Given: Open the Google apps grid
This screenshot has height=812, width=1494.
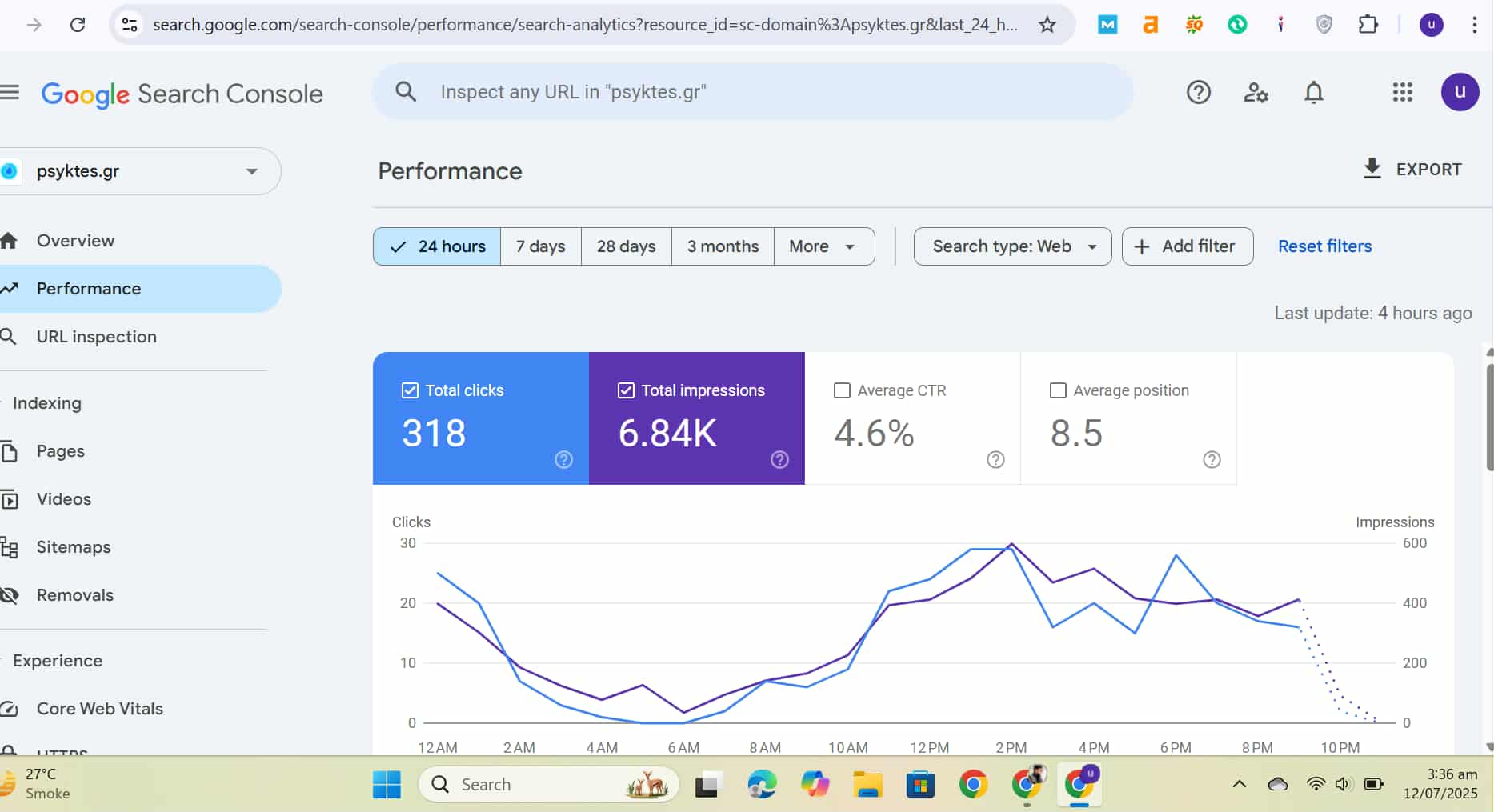Looking at the screenshot, I should (1402, 92).
